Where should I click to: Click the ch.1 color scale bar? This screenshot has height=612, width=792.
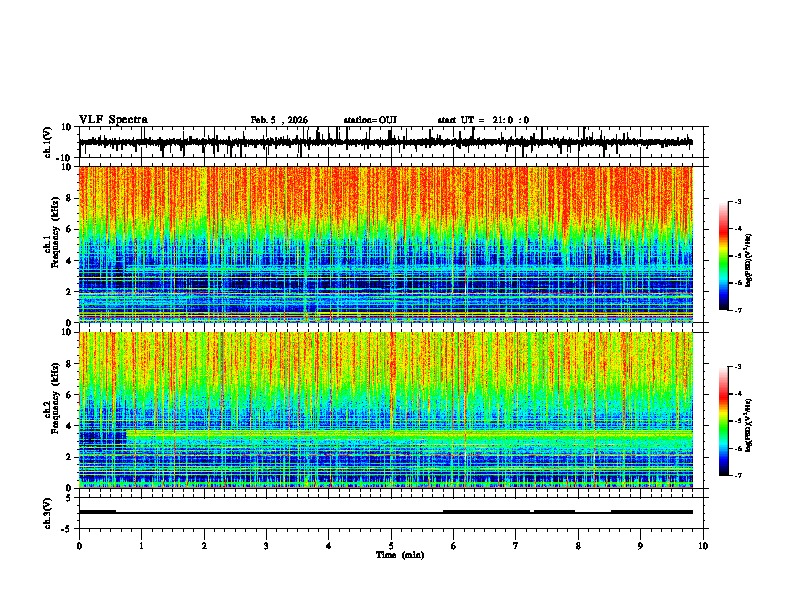pyautogui.click(x=723, y=256)
